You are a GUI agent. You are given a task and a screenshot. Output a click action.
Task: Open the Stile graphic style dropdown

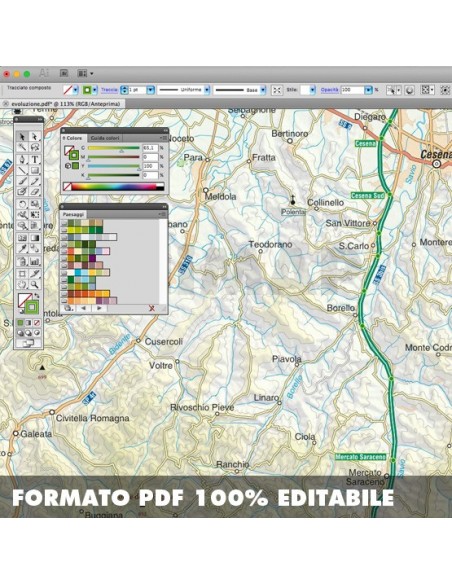click(x=312, y=90)
